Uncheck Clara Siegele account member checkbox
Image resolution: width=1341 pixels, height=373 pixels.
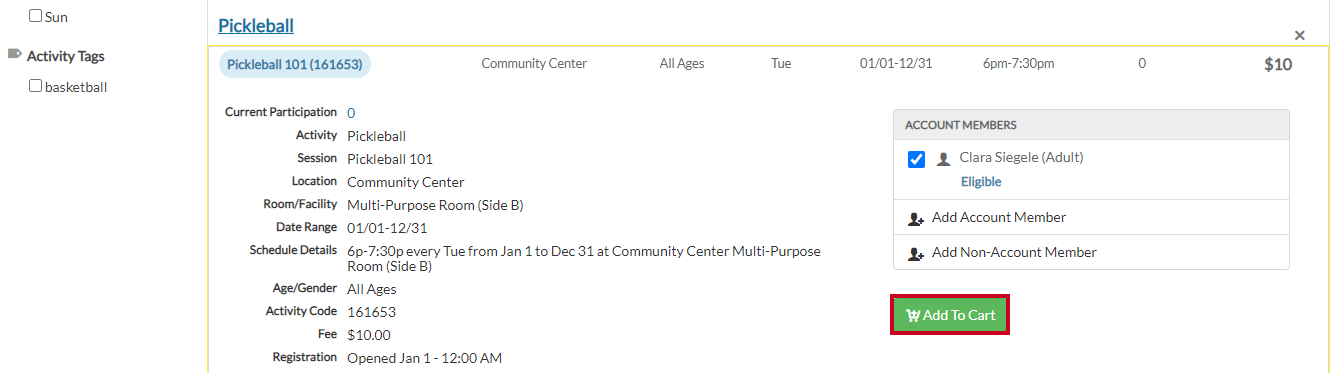click(x=916, y=159)
